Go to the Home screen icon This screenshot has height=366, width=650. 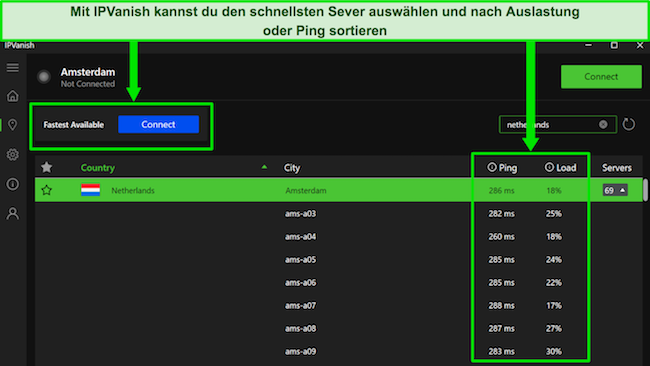(x=12, y=96)
